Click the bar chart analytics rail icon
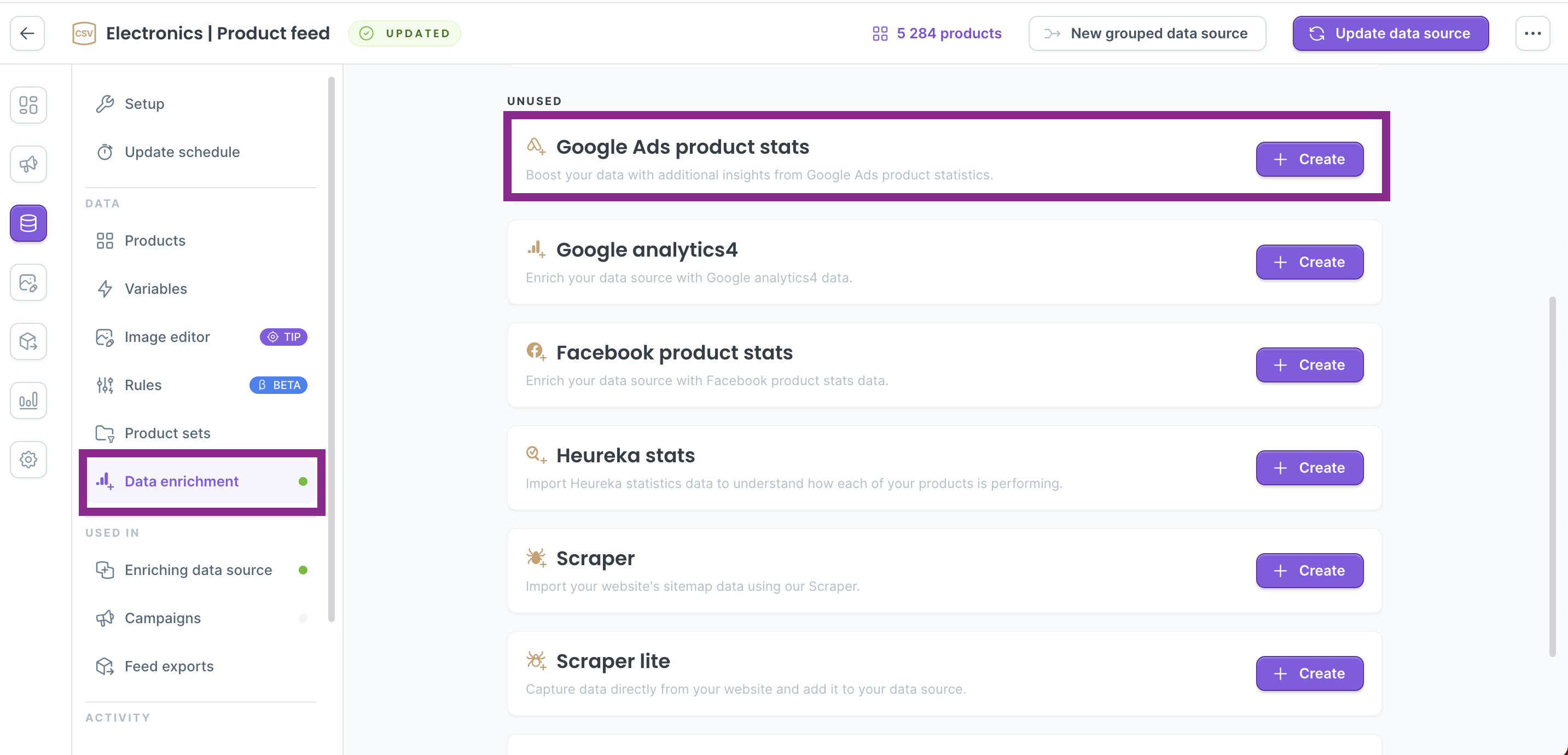This screenshot has height=755, width=1568. tap(28, 400)
